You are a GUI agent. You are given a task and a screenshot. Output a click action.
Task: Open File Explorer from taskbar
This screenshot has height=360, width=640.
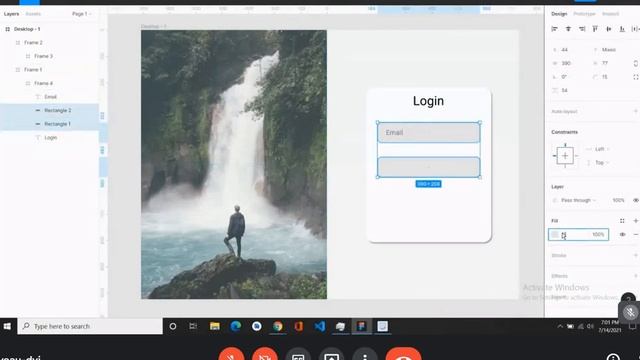tap(215, 327)
